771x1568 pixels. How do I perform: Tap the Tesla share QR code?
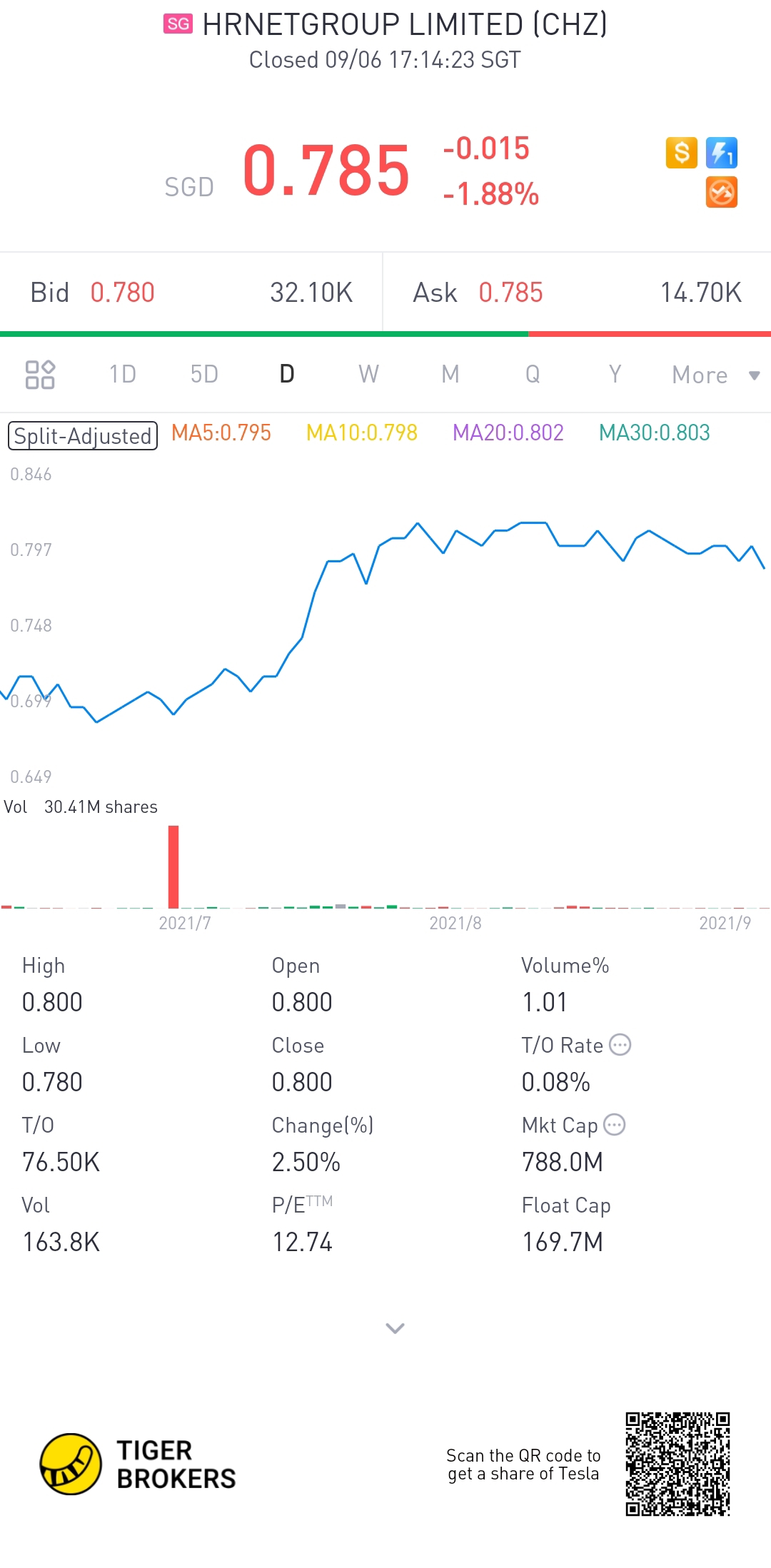coord(677,1464)
